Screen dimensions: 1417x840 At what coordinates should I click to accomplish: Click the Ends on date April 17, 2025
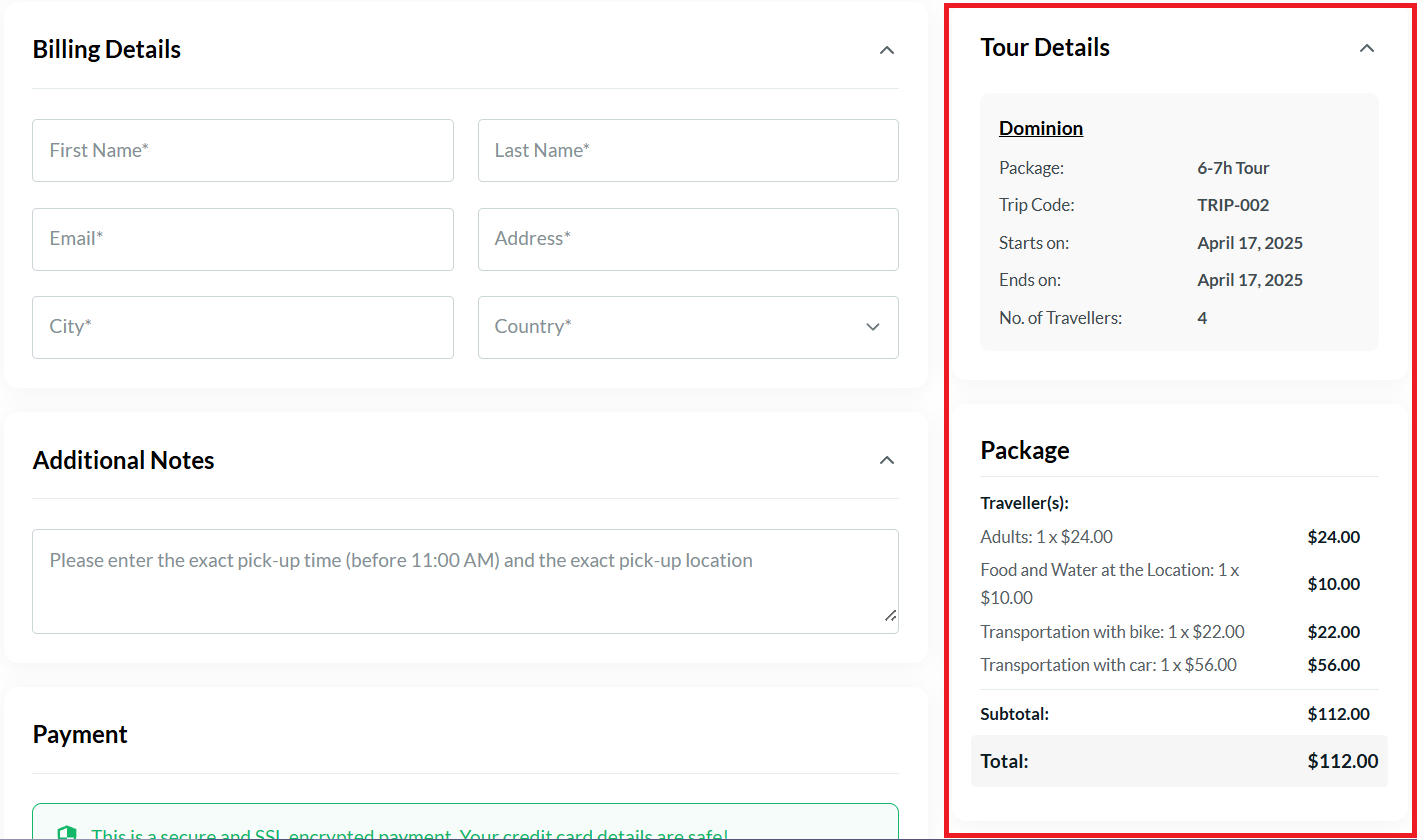(1250, 280)
